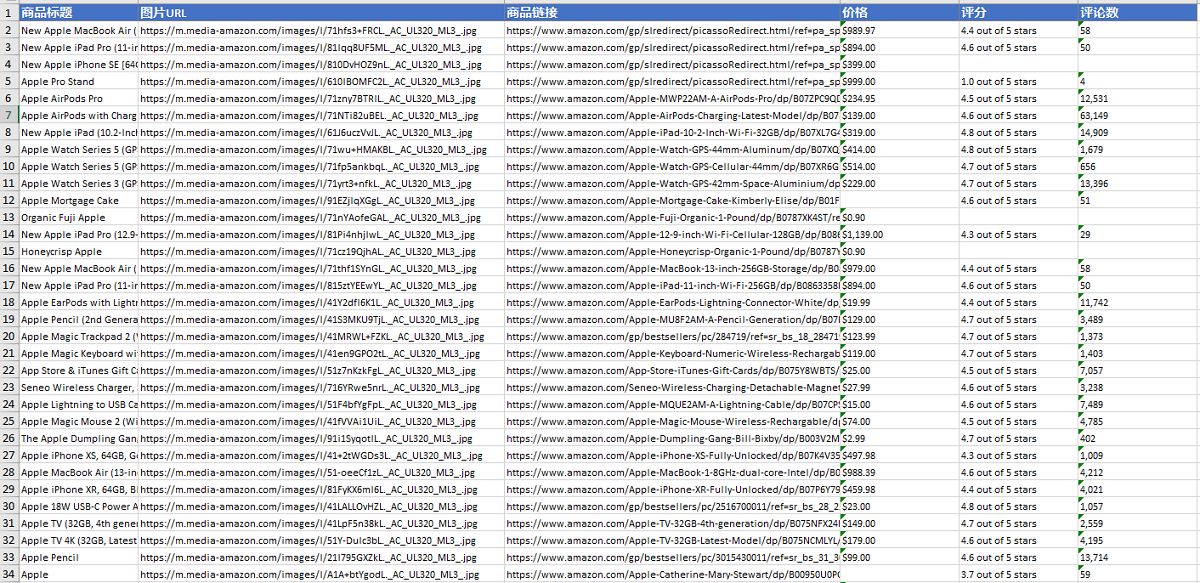Image resolution: width=1200 pixels, height=583 pixels.
Task: Click the review count cell 63,149
Action: point(1139,116)
